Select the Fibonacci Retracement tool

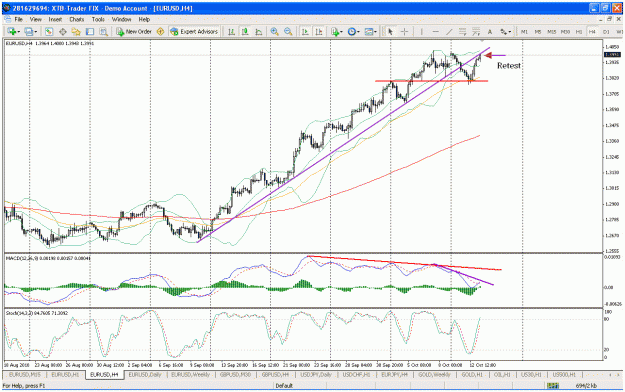pyautogui.click(x=476, y=32)
